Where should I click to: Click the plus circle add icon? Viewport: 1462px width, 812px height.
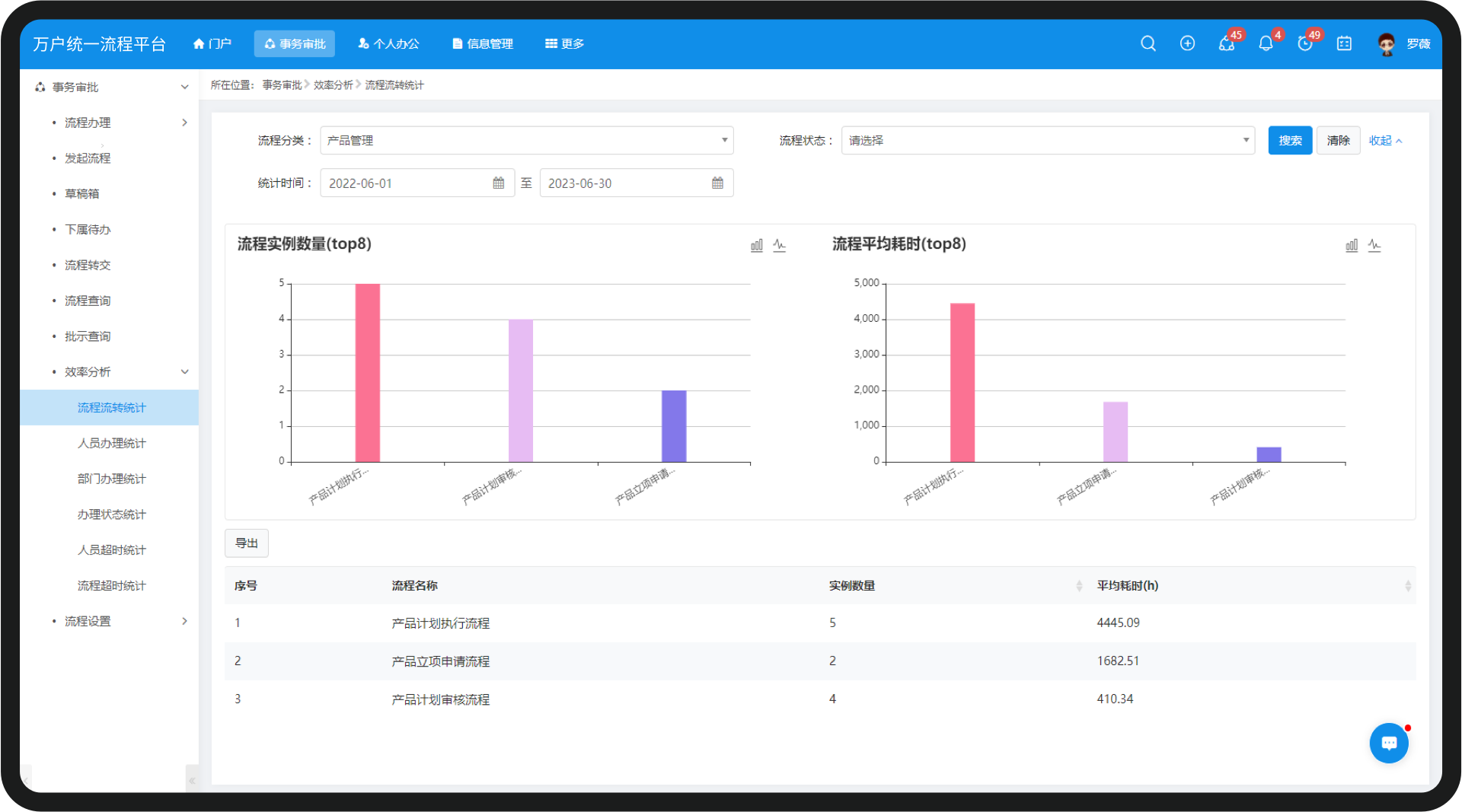[1187, 43]
